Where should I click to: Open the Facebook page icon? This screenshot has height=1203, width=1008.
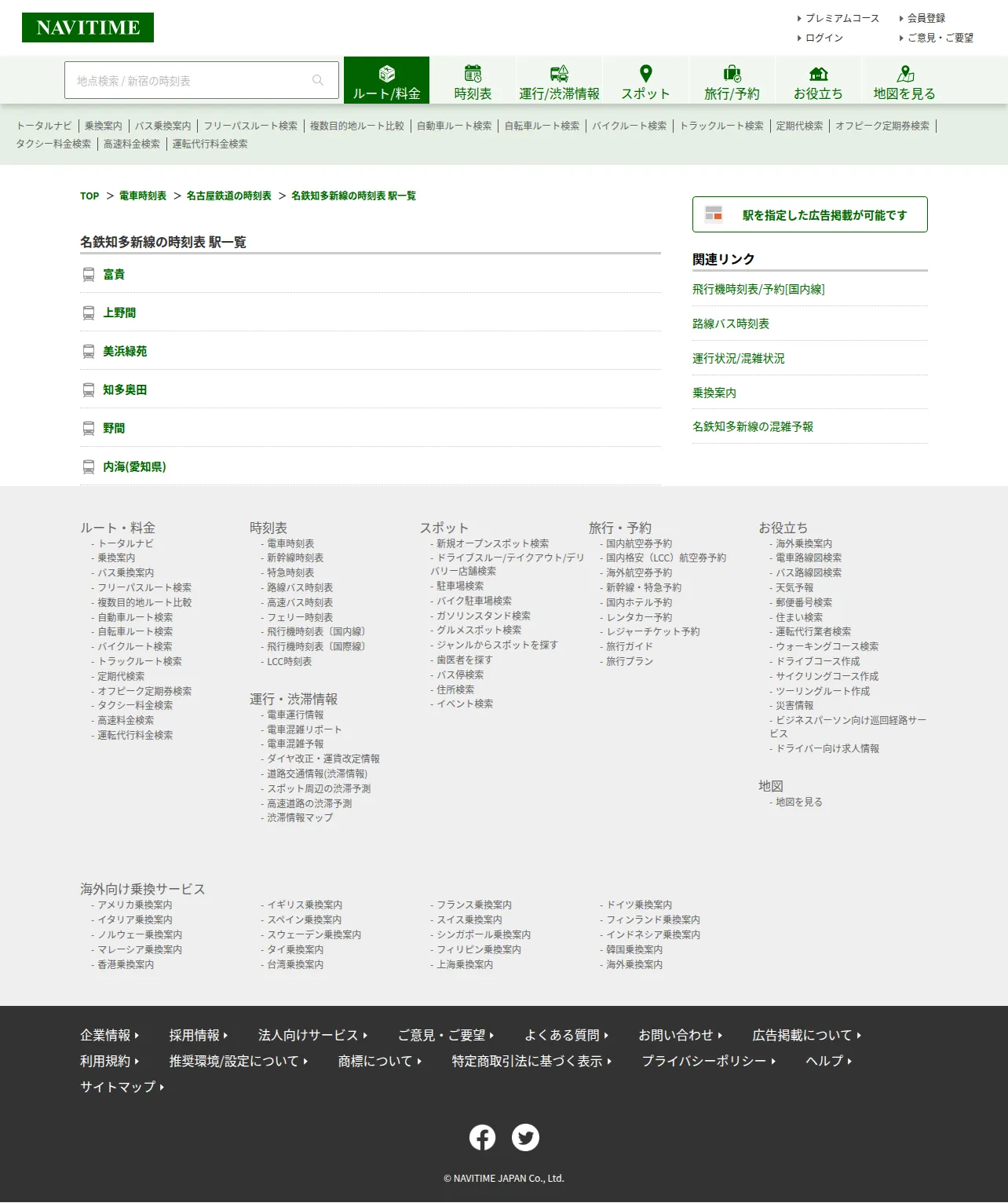tap(482, 1137)
